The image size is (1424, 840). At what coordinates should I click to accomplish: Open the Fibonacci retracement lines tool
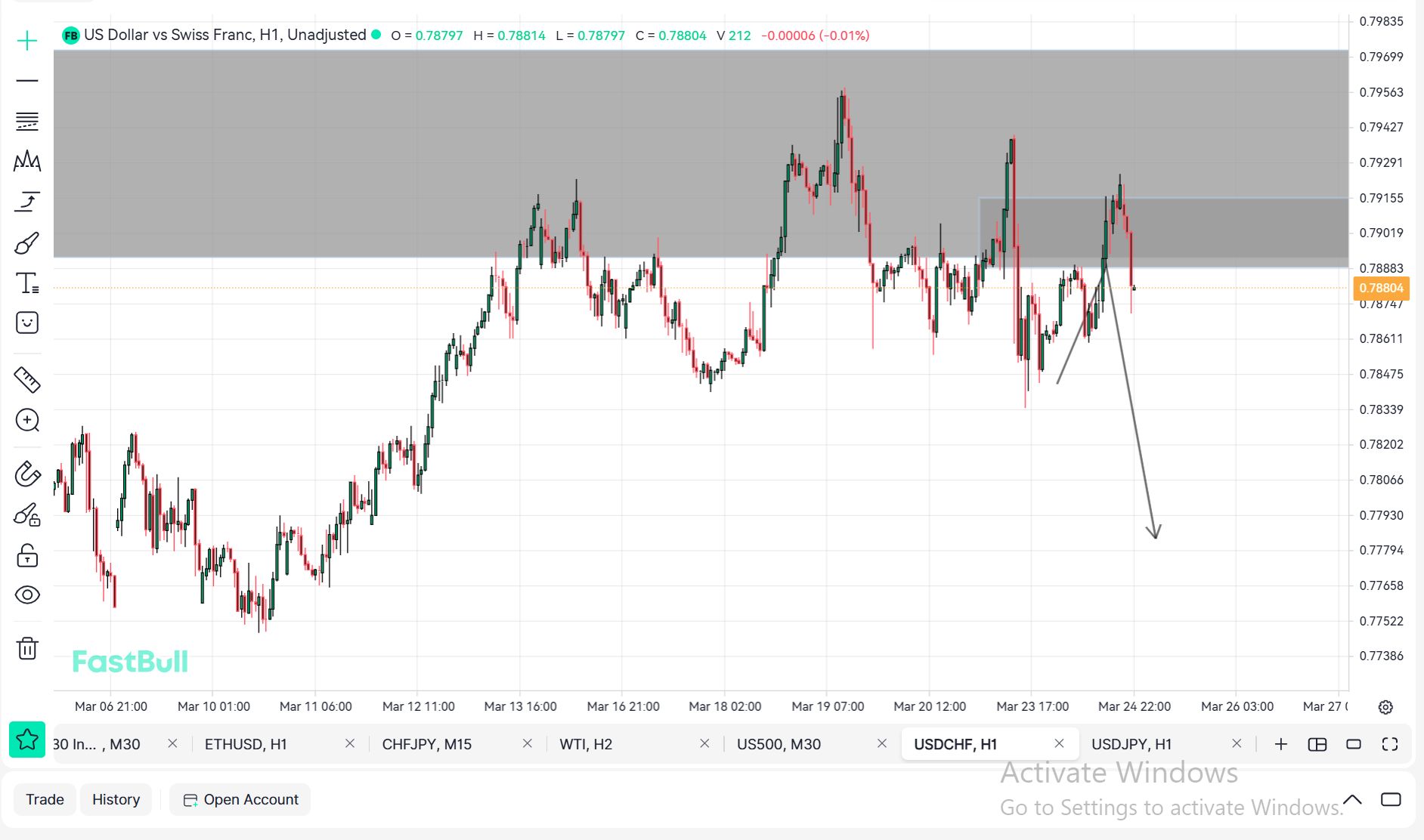(x=27, y=121)
